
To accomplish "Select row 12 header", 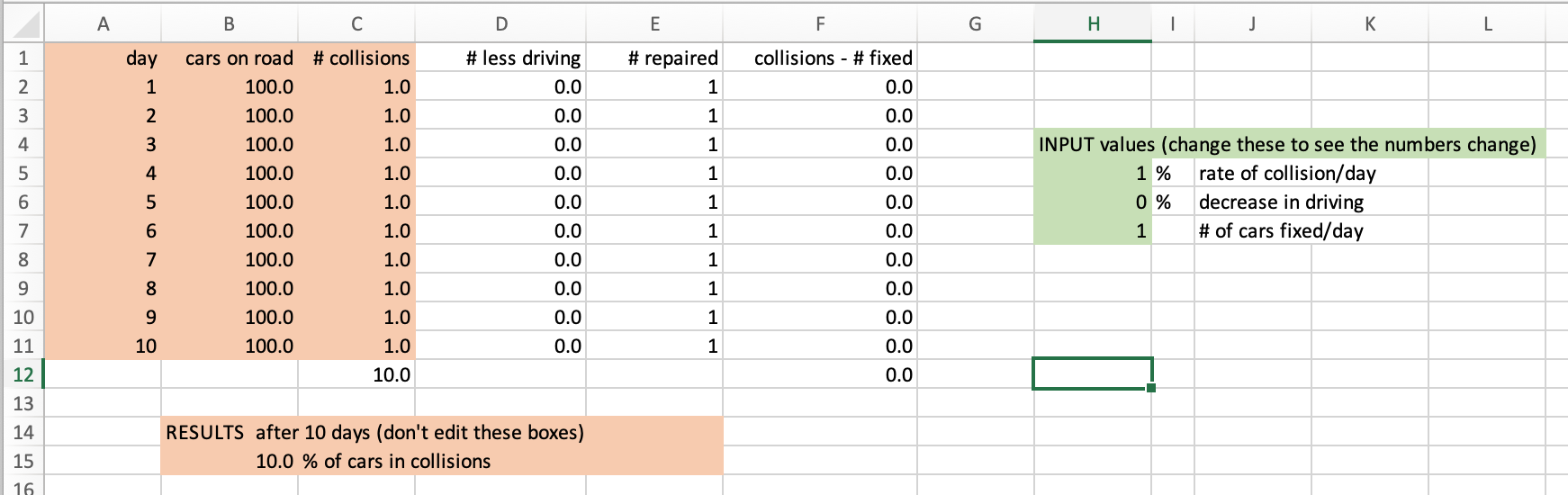I will (23, 374).
